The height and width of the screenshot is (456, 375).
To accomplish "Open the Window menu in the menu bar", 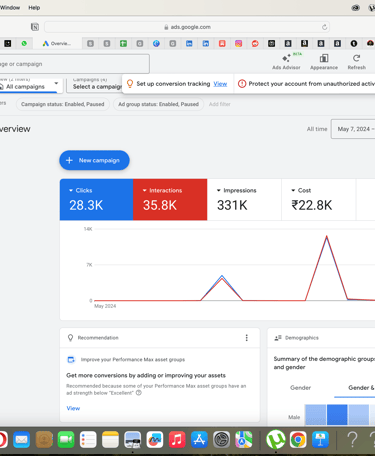I will point(10,7).
